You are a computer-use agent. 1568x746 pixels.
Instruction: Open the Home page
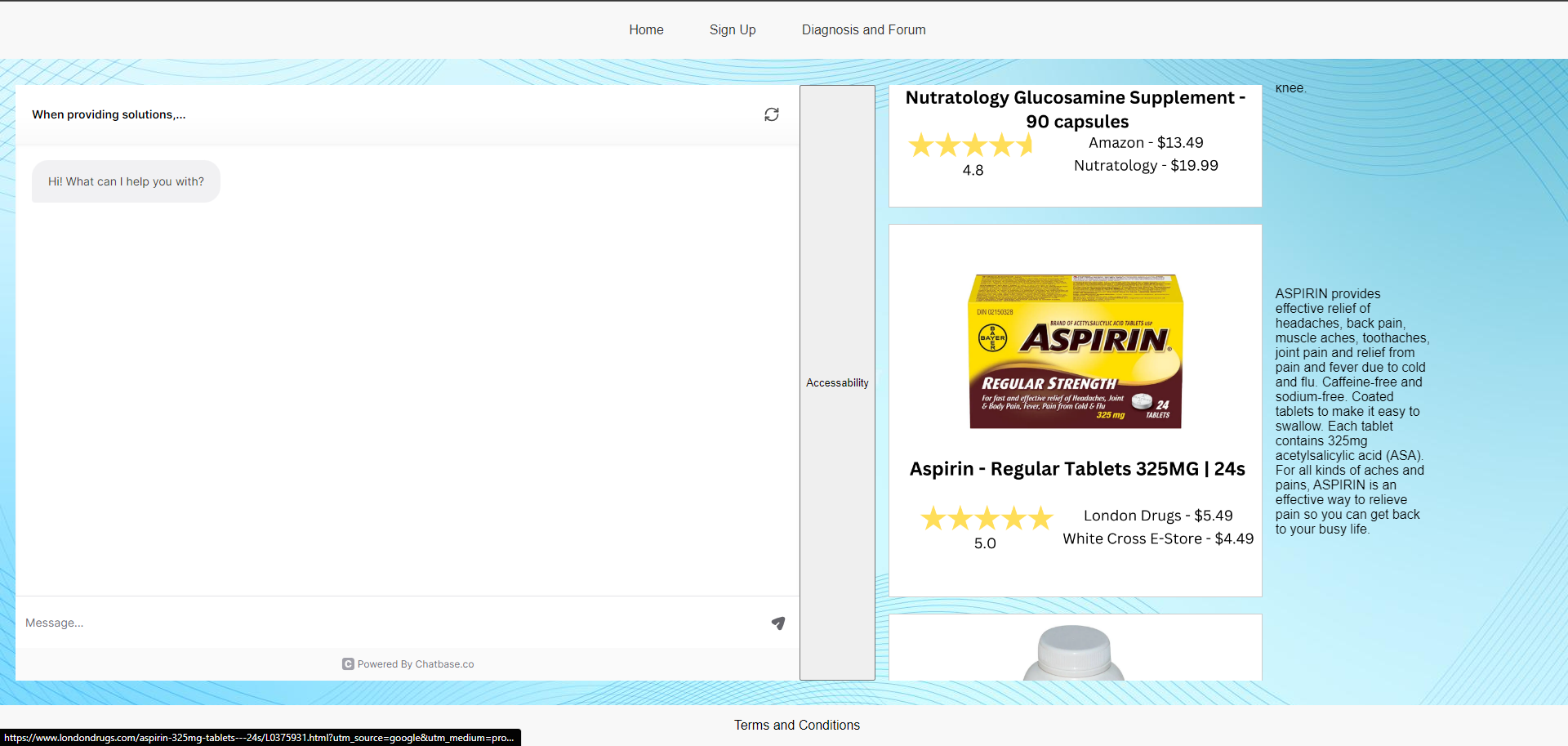click(646, 29)
